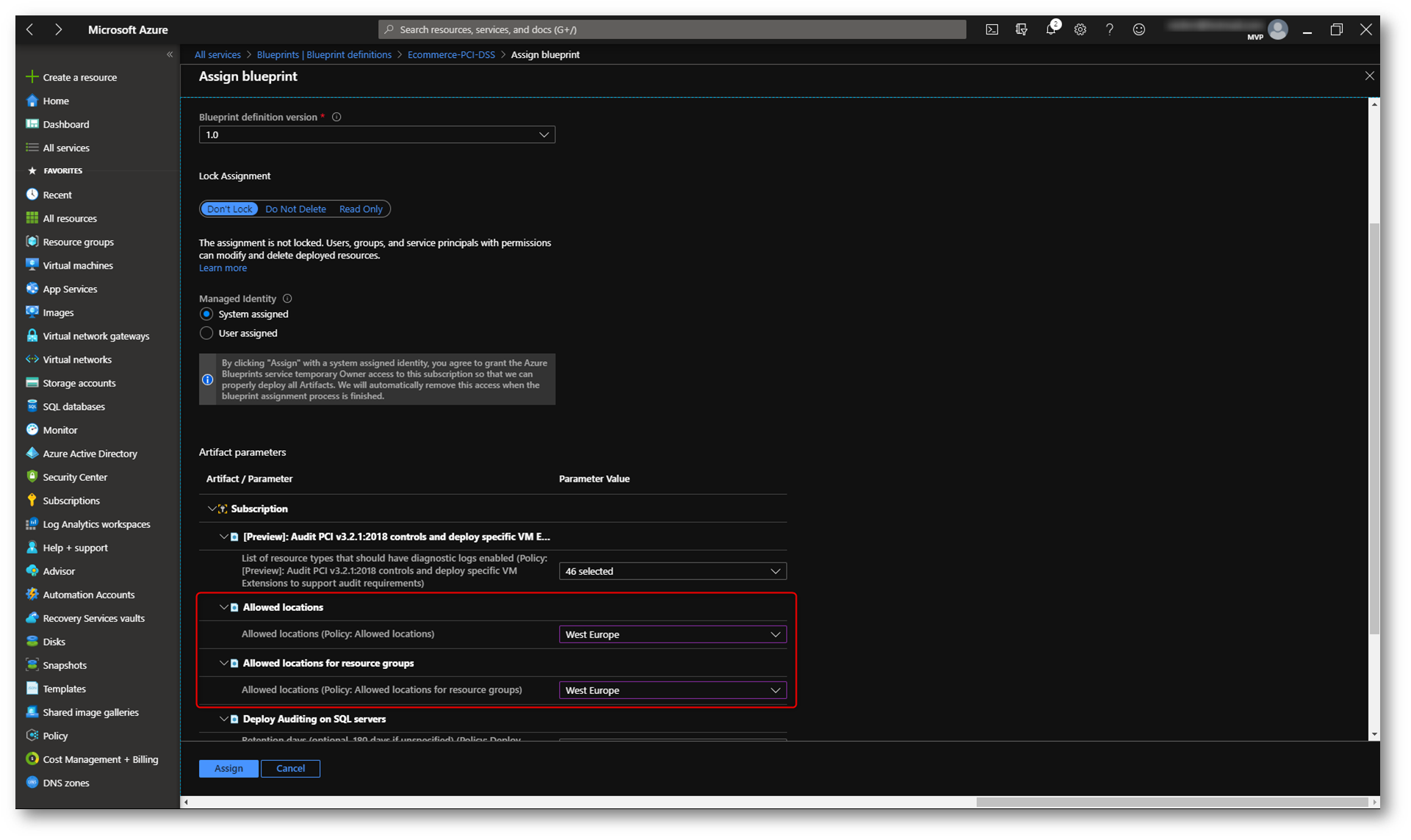Open App Services in the sidebar
1411x840 pixels.
pyautogui.click(x=69, y=289)
